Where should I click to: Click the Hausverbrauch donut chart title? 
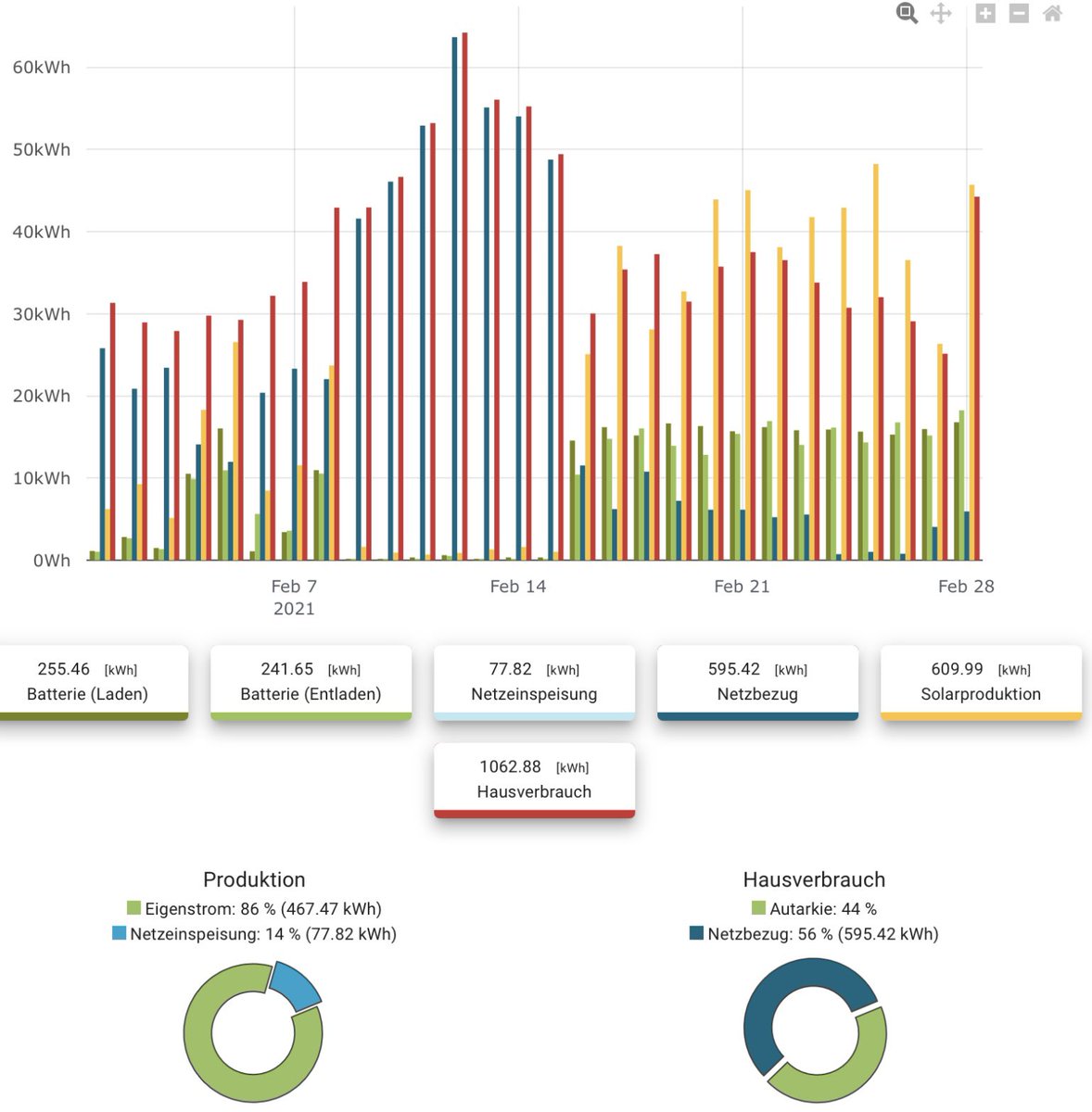[814, 879]
